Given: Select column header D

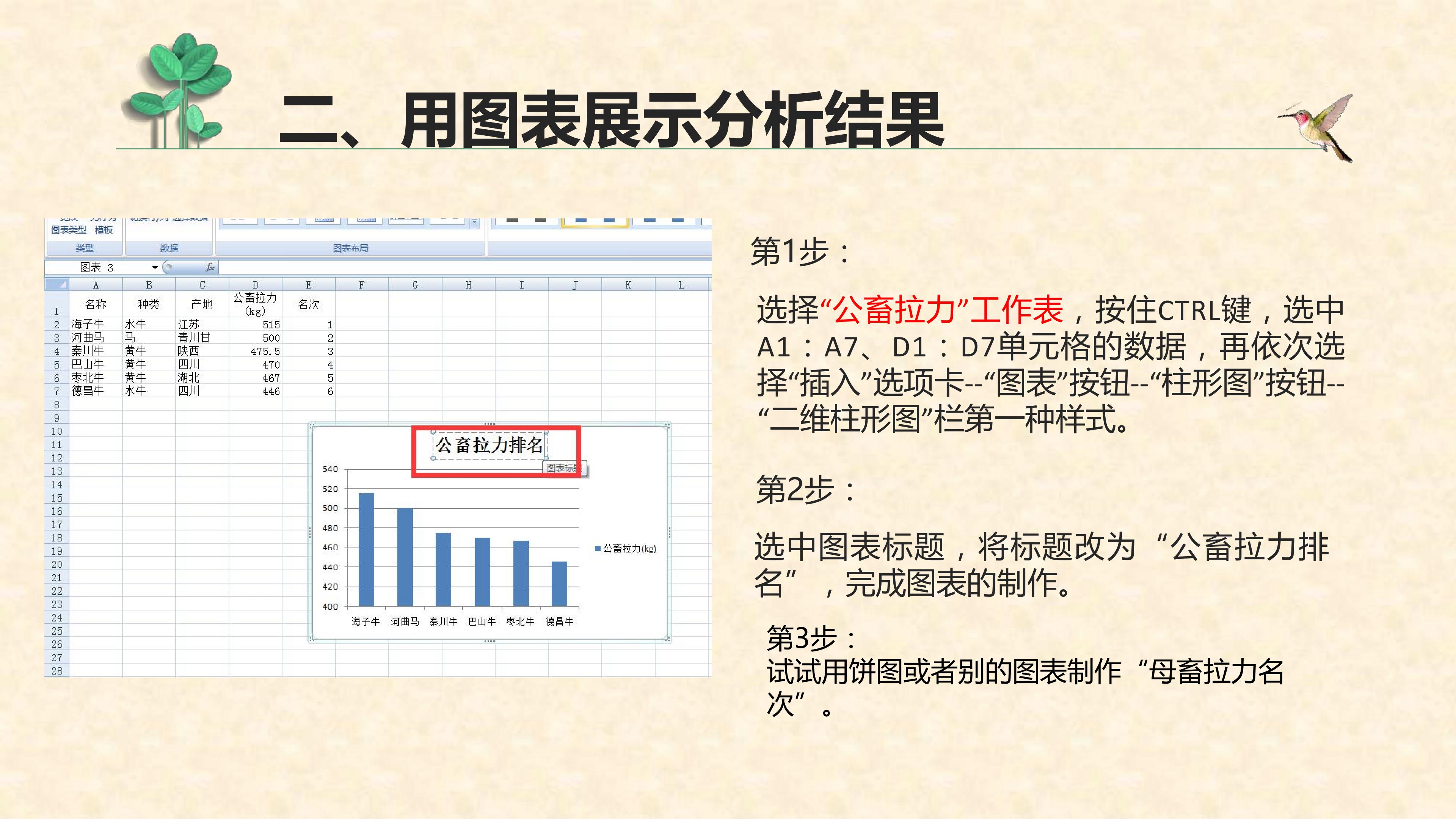Looking at the screenshot, I should tap(256, 284).
